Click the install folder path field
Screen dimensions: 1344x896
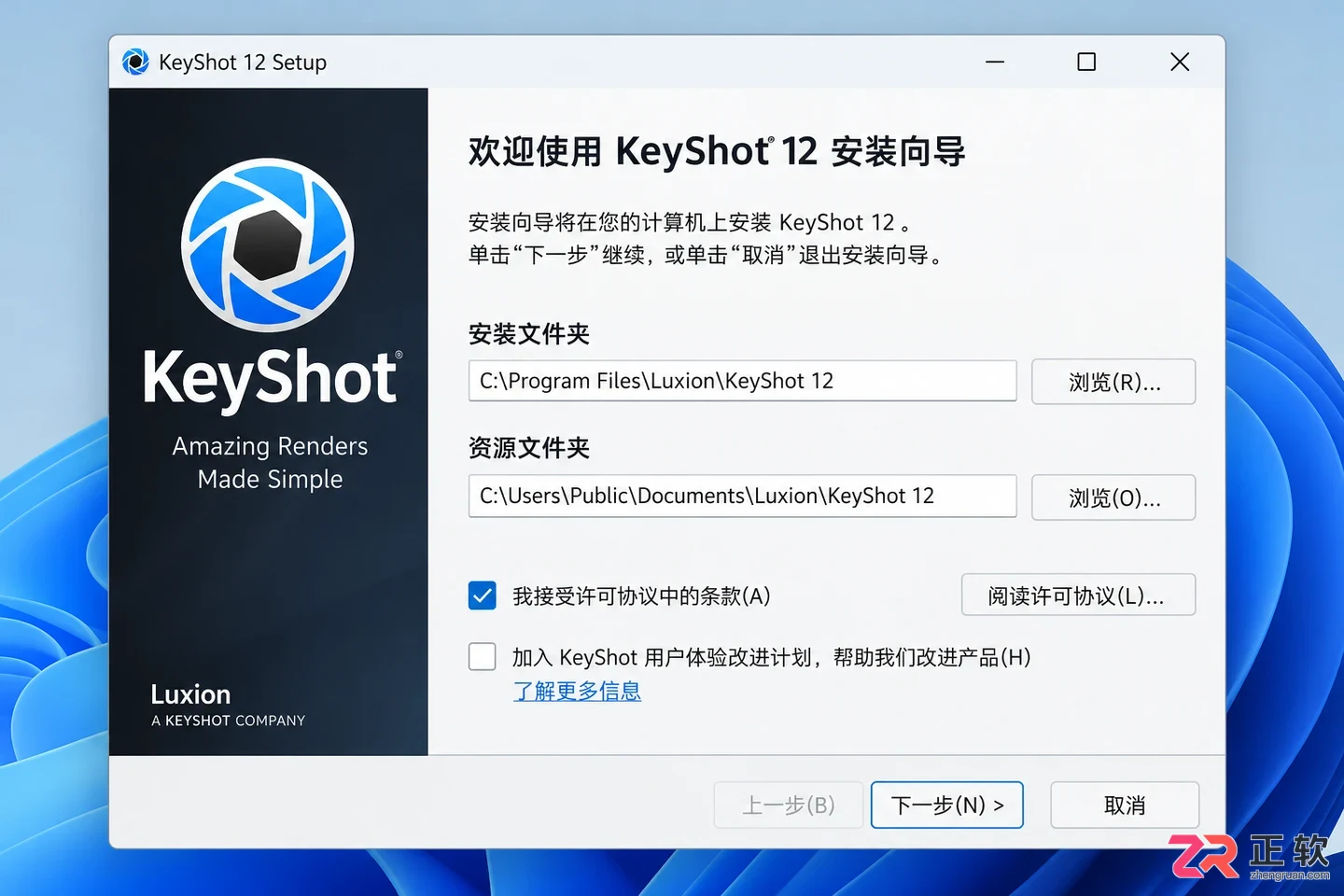[x=742, y=381]
